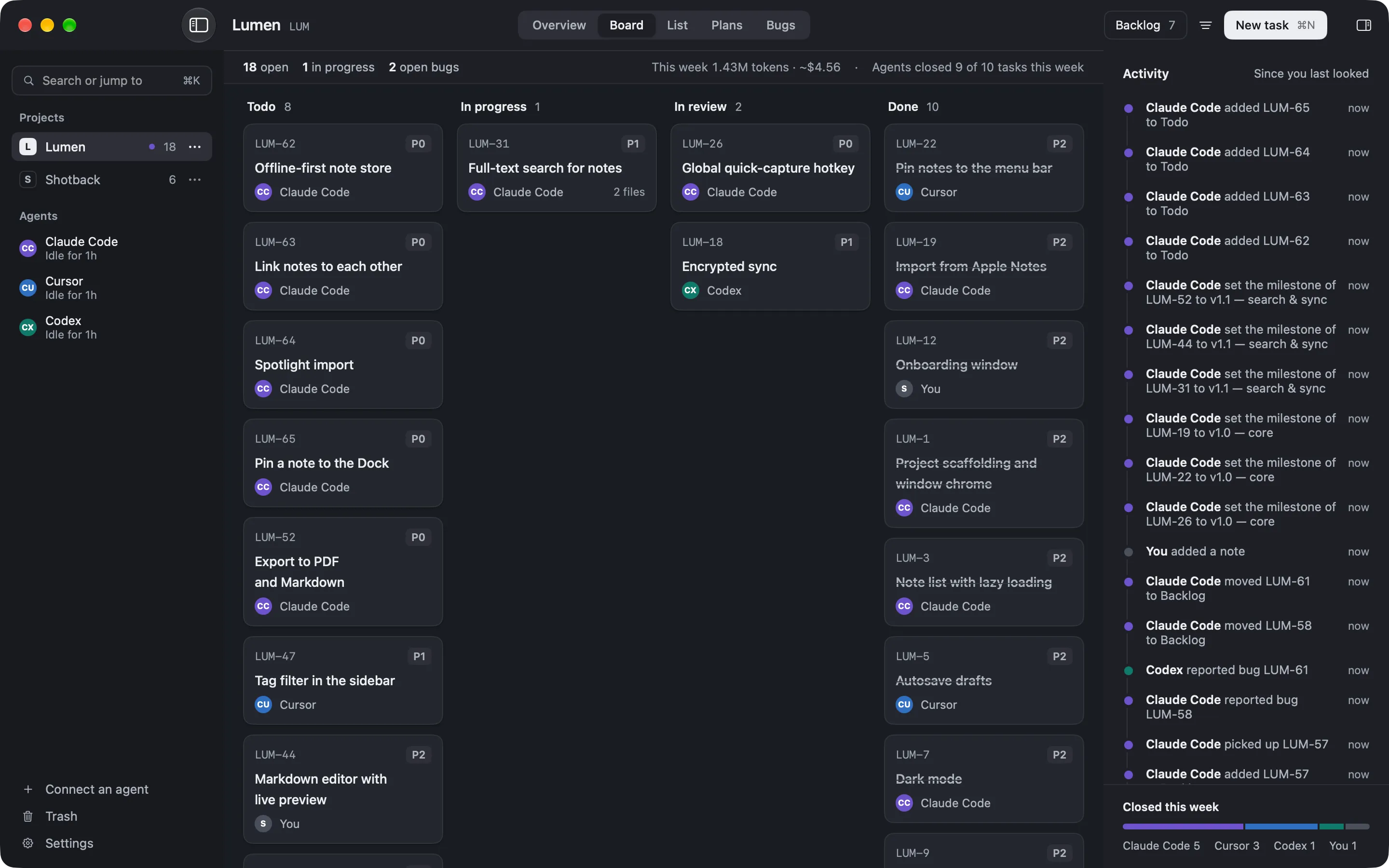The width and height of the screenshot is (1389, 868).
Task: Click the Claude Code avatar on Dark mode card
Action: 904,803
